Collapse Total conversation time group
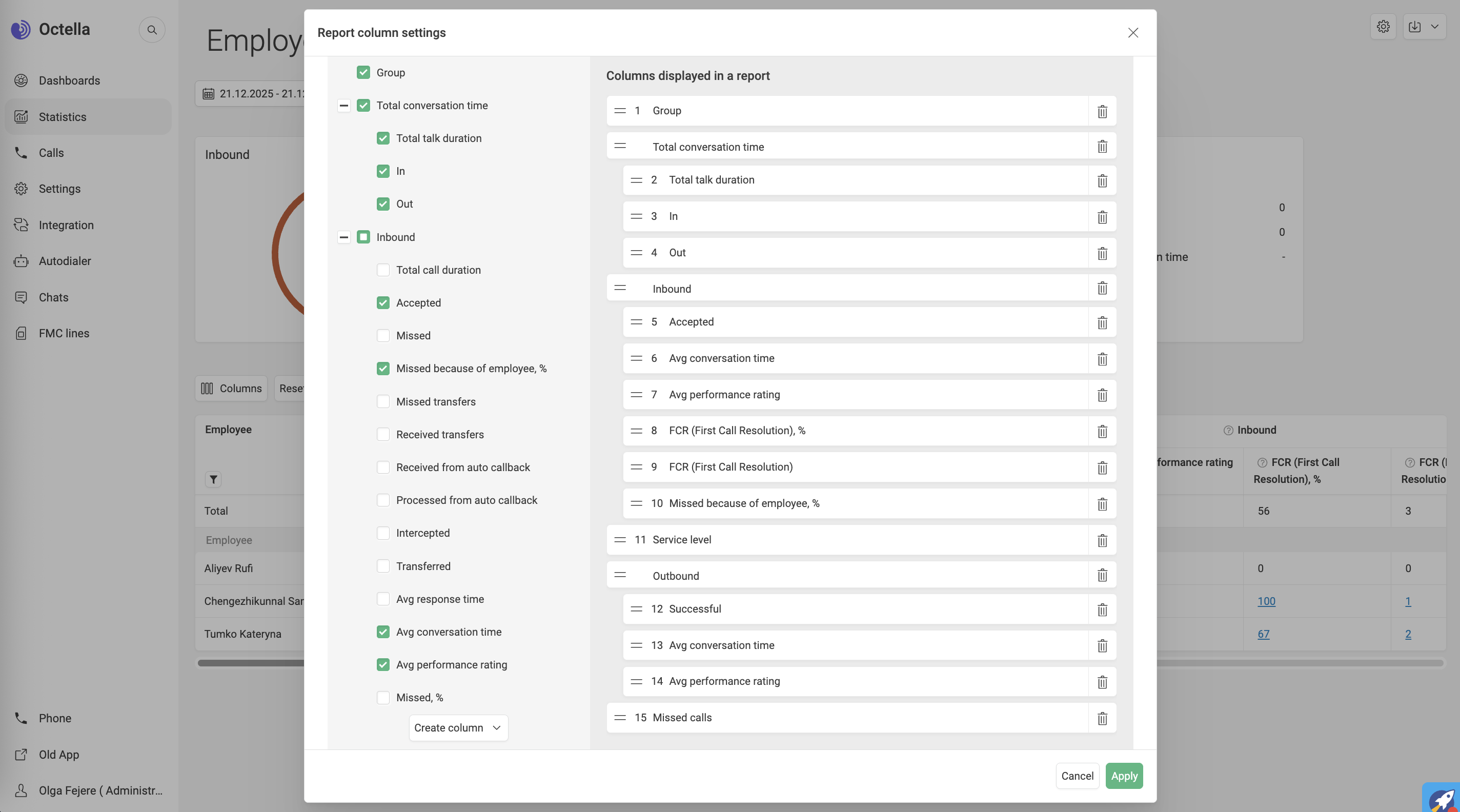The width and height of the screenshot is (1460, 812). [343, 106]
